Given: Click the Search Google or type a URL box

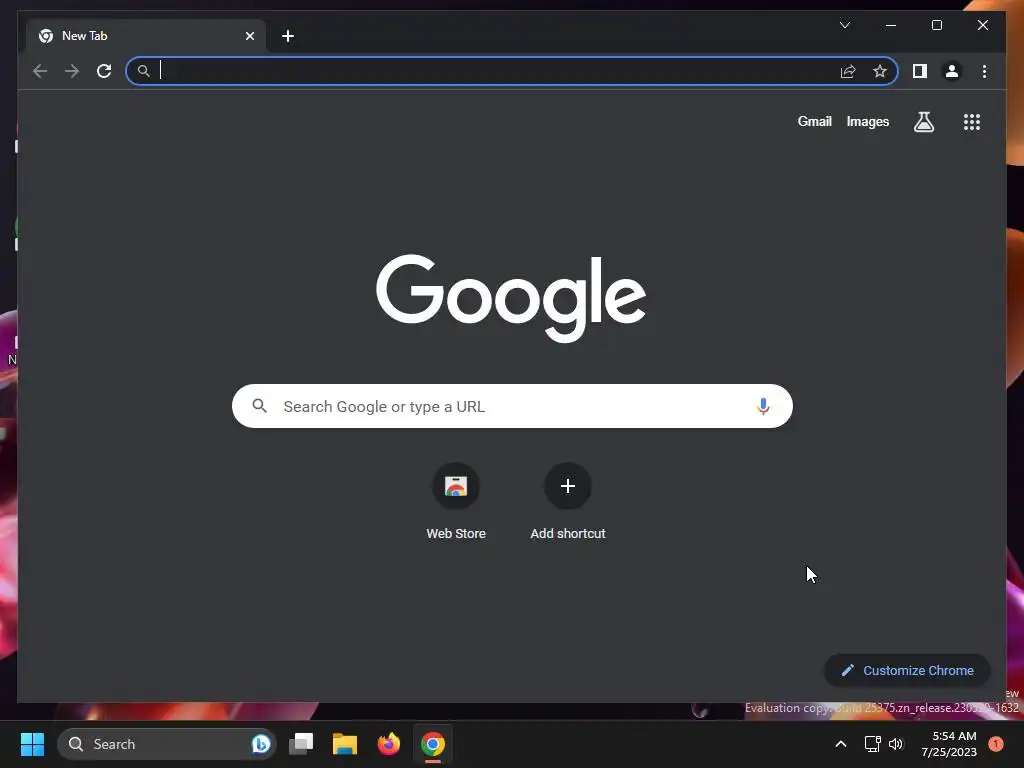Looking at the screenshot, I should [512, 406].
